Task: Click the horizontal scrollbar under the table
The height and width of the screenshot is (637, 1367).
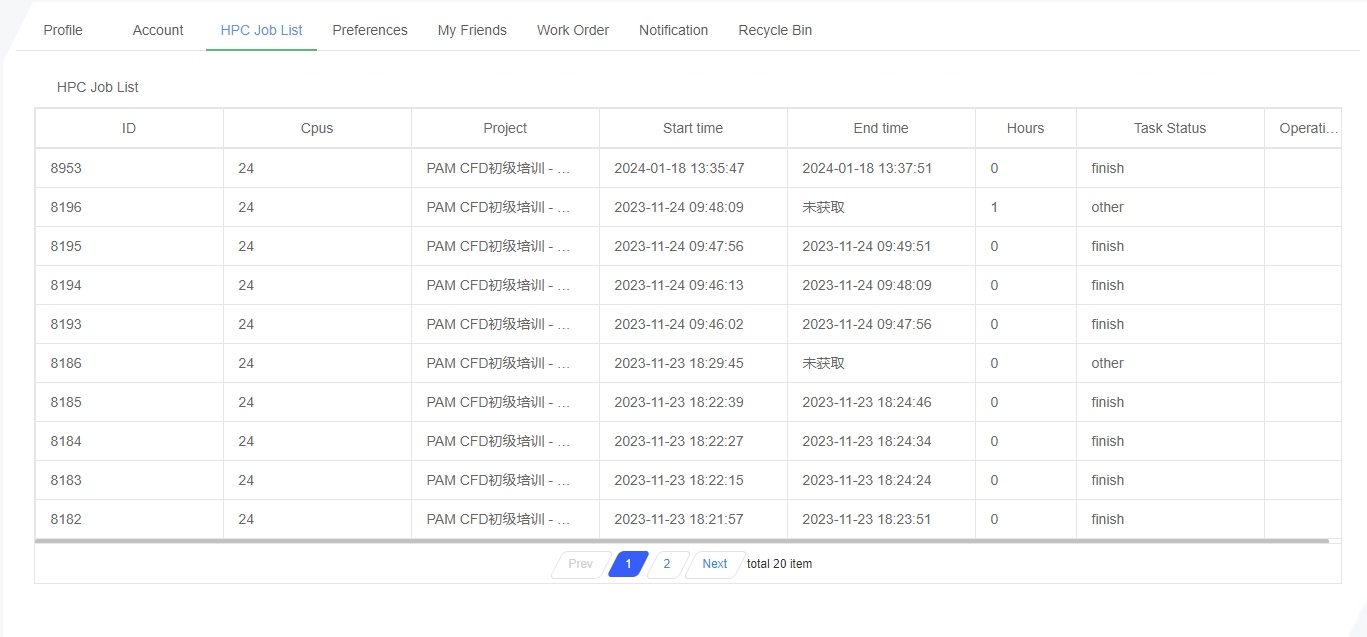Action: tap(682, 541)
